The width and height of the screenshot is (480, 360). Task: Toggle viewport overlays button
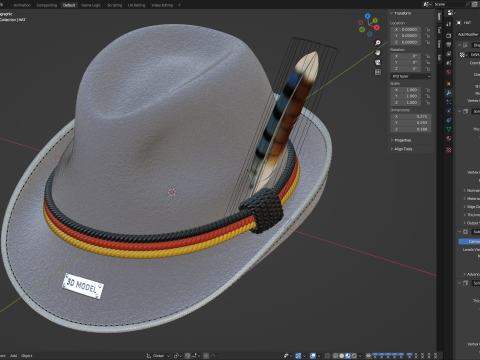(x=313, y=356)
